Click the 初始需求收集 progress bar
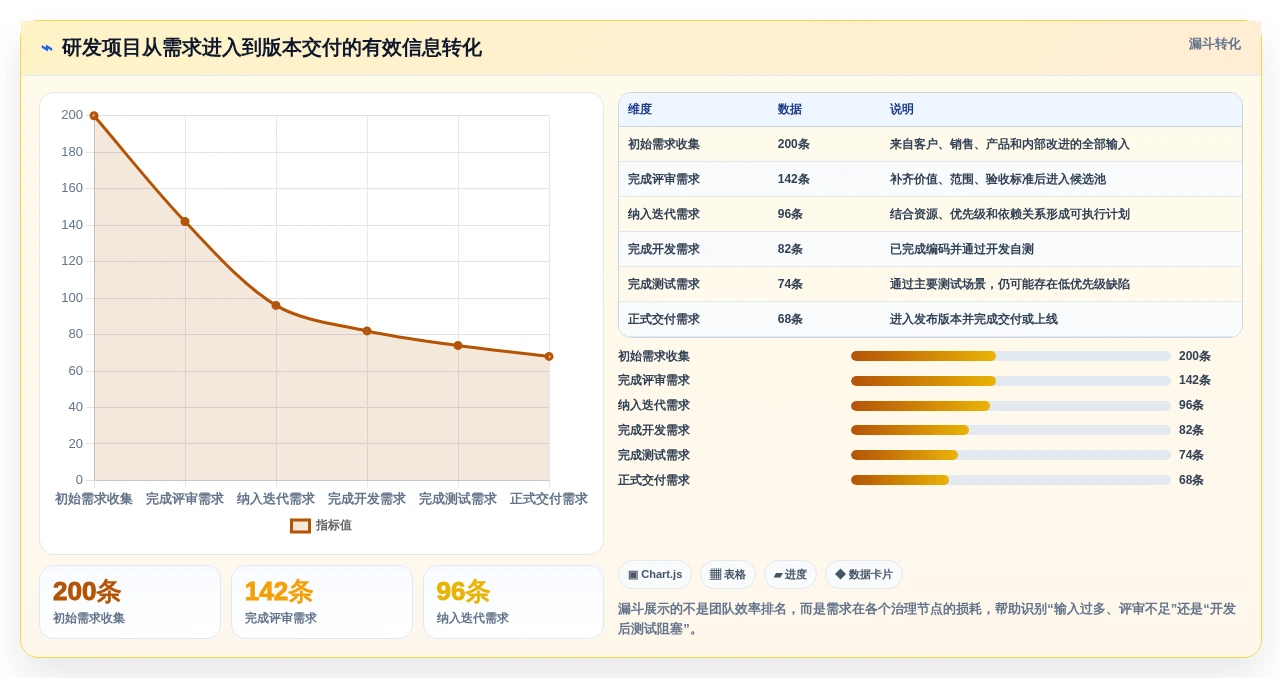The width and height of the screenshot is (1282, 678). point(1011,356)
